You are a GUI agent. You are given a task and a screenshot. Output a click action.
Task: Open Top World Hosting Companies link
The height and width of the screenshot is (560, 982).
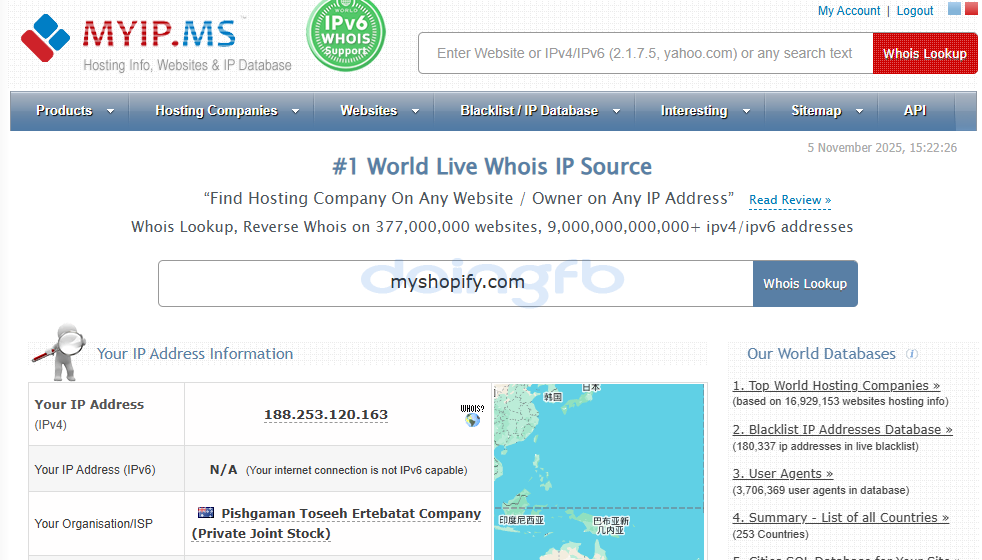point(836,385)
